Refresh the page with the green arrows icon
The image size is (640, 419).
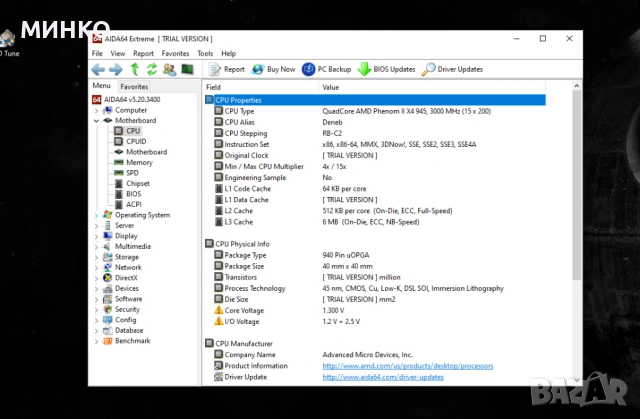click(x=152, y=69)
